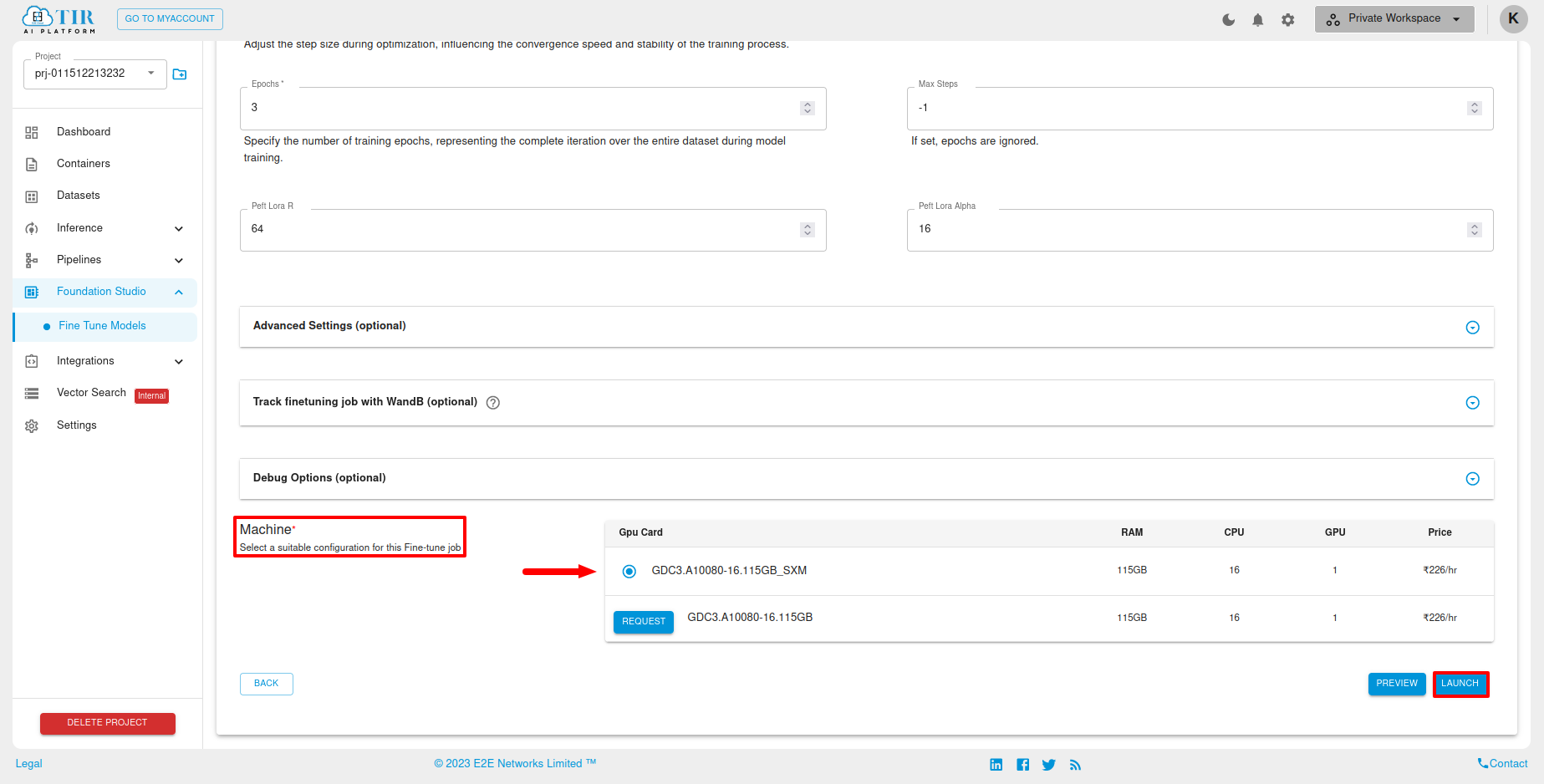Click the Settings sidebar gear icon
Viewport: 1544px width, 784px height.
[32, 425]
